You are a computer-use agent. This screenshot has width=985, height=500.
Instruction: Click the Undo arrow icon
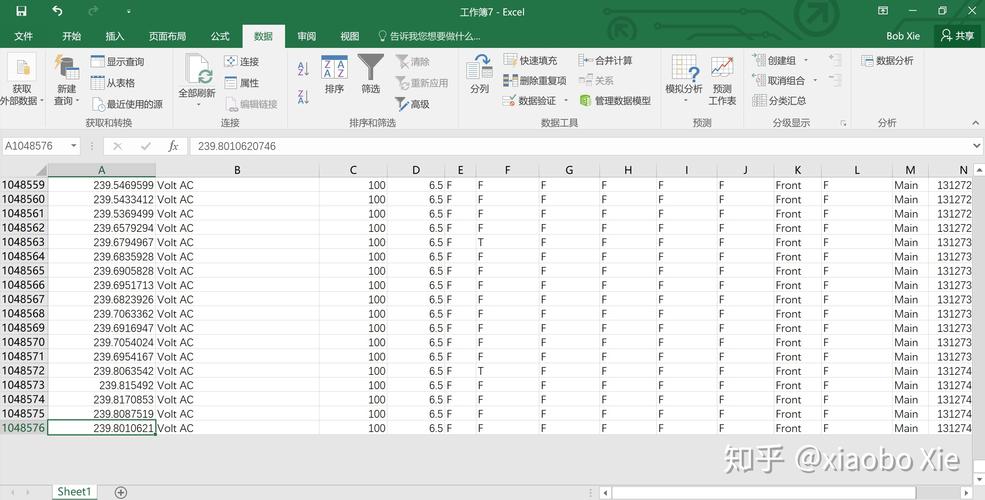click(57, 11)
